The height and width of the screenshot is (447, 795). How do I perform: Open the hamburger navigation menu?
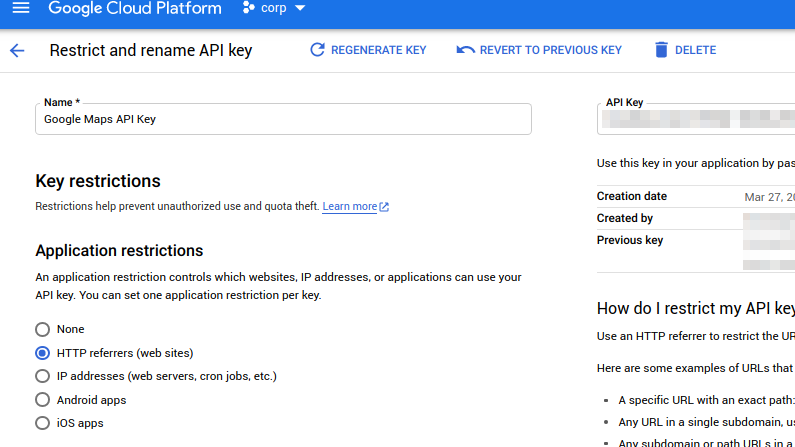coord(20,8)
